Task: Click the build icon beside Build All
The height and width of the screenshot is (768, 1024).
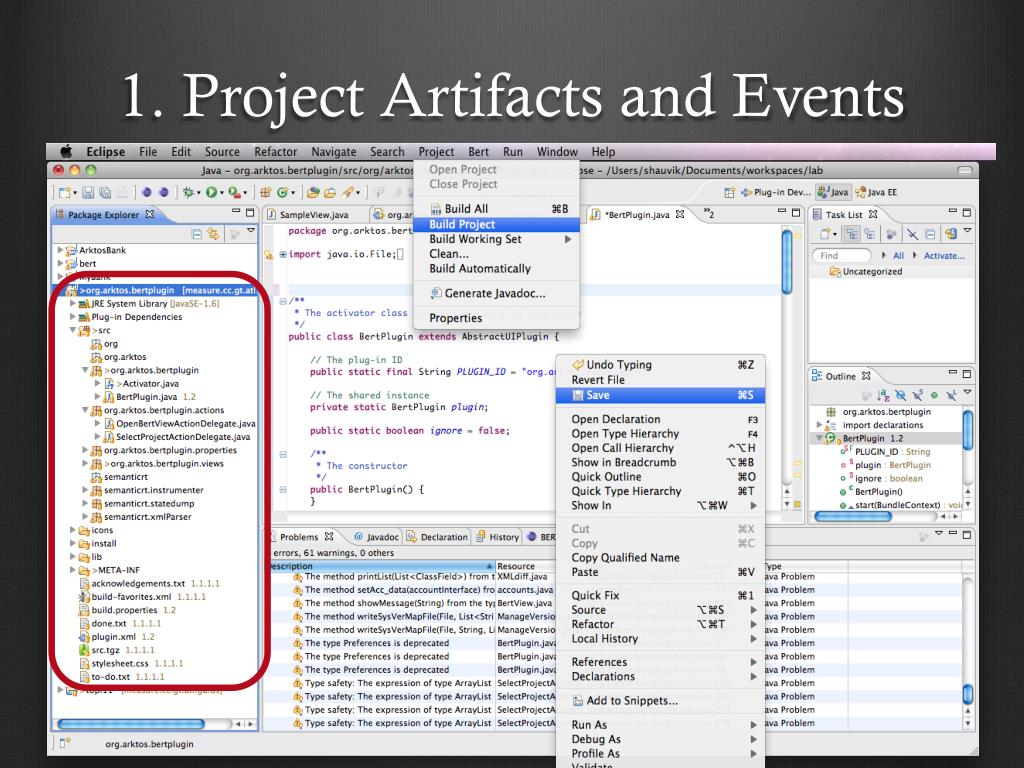Action: (436, 209)
